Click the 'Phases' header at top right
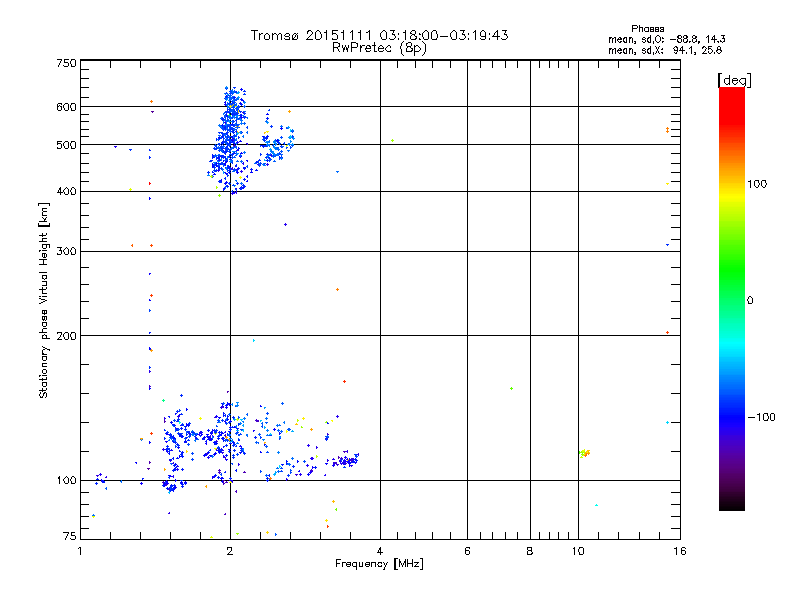 click(647, 29)
